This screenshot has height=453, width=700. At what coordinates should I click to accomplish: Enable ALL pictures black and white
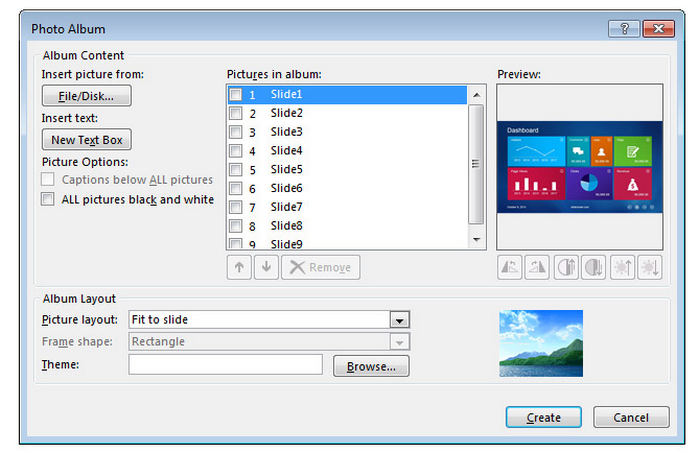coord(48,199)
